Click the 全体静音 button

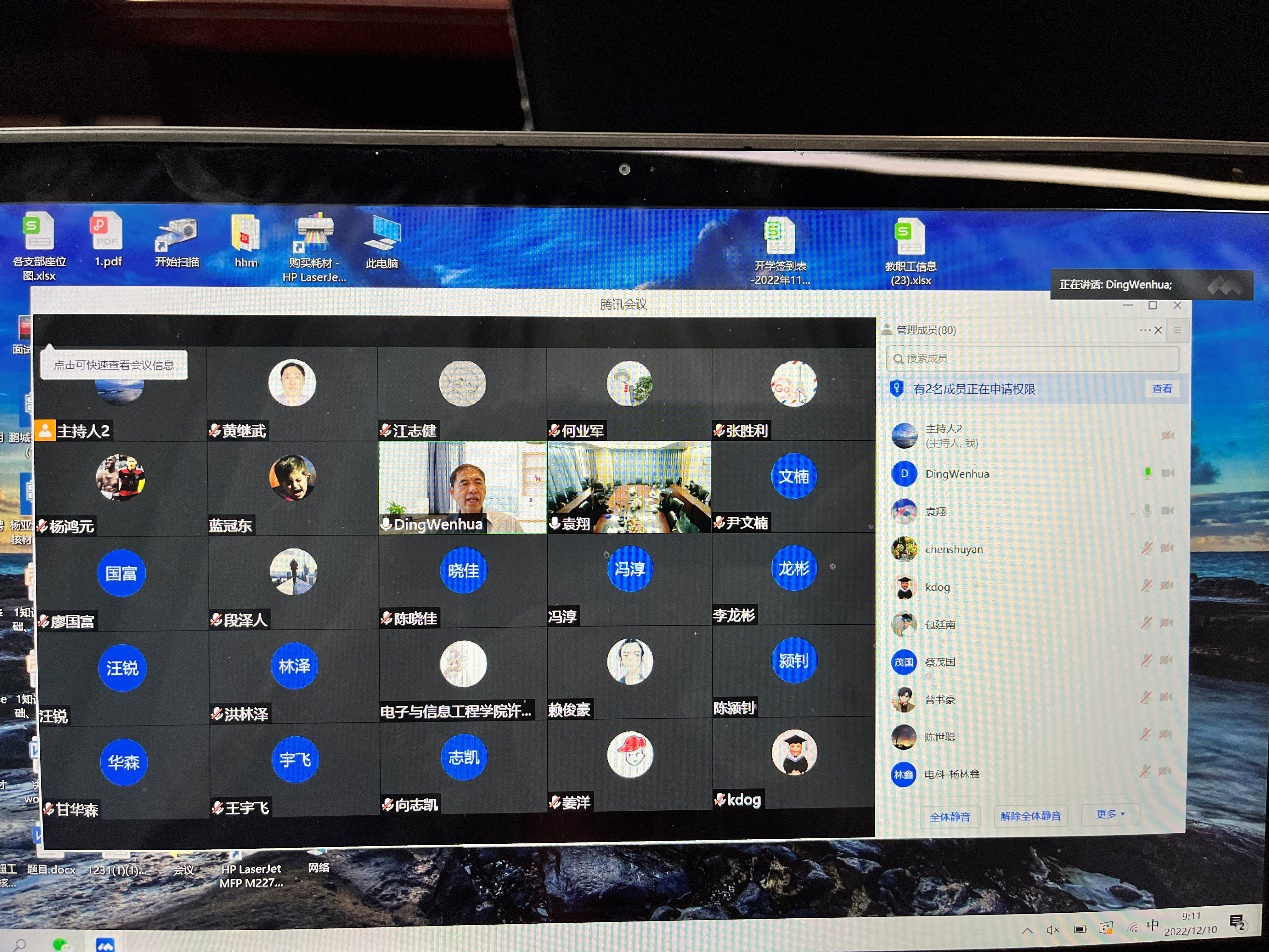coord(950,816)
